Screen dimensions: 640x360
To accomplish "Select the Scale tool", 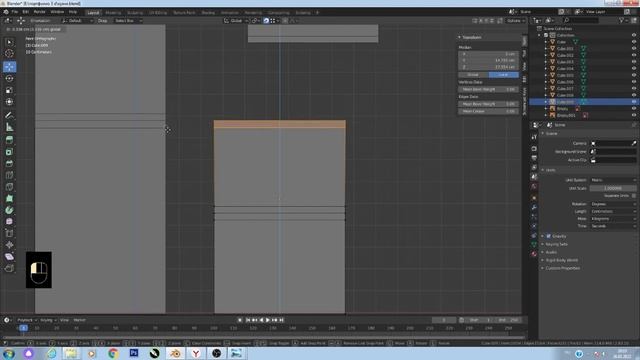I will (x=9, y=90).
